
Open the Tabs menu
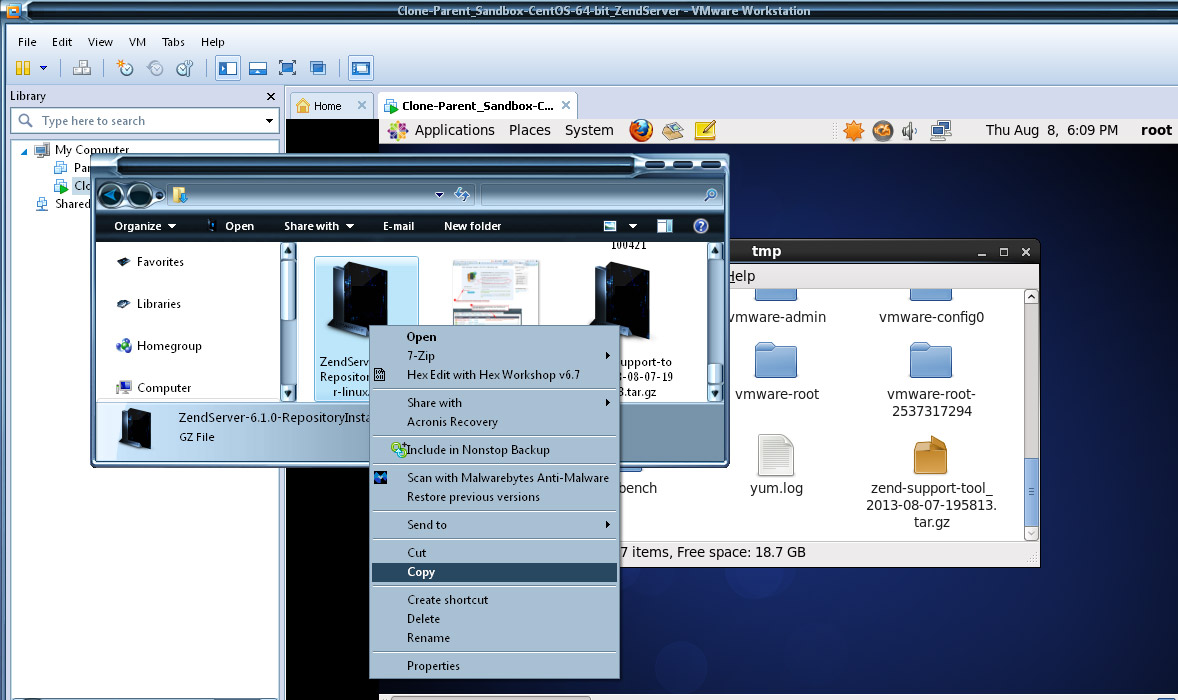[173, 42]
